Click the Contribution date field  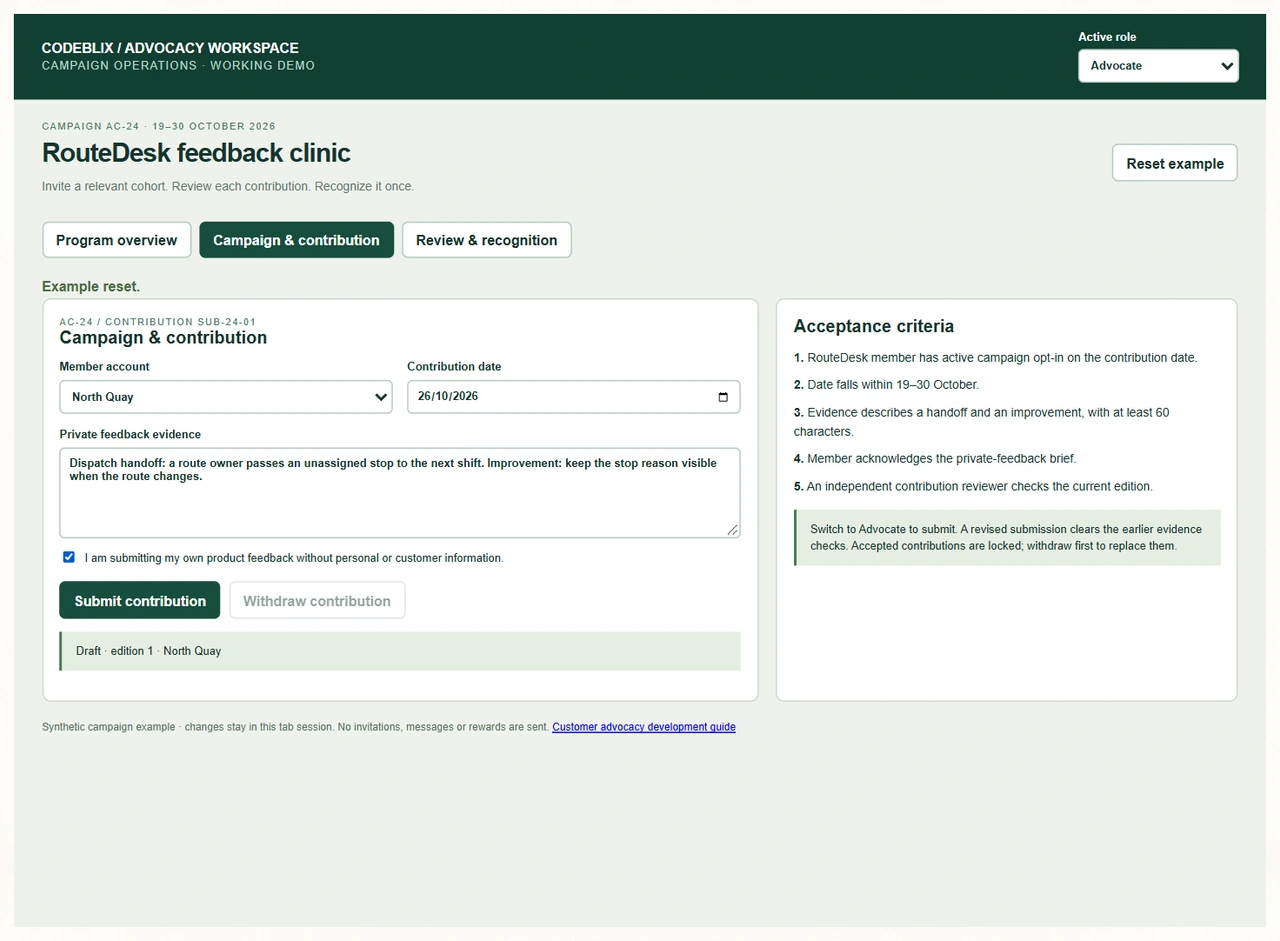coord(574,397)
